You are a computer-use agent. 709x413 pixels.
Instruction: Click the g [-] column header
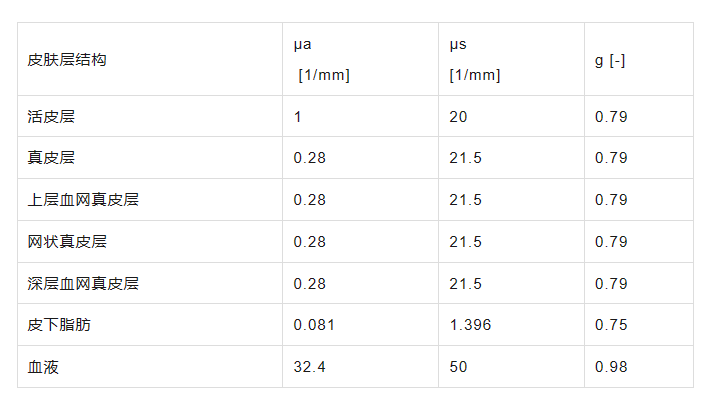(610, 60)
